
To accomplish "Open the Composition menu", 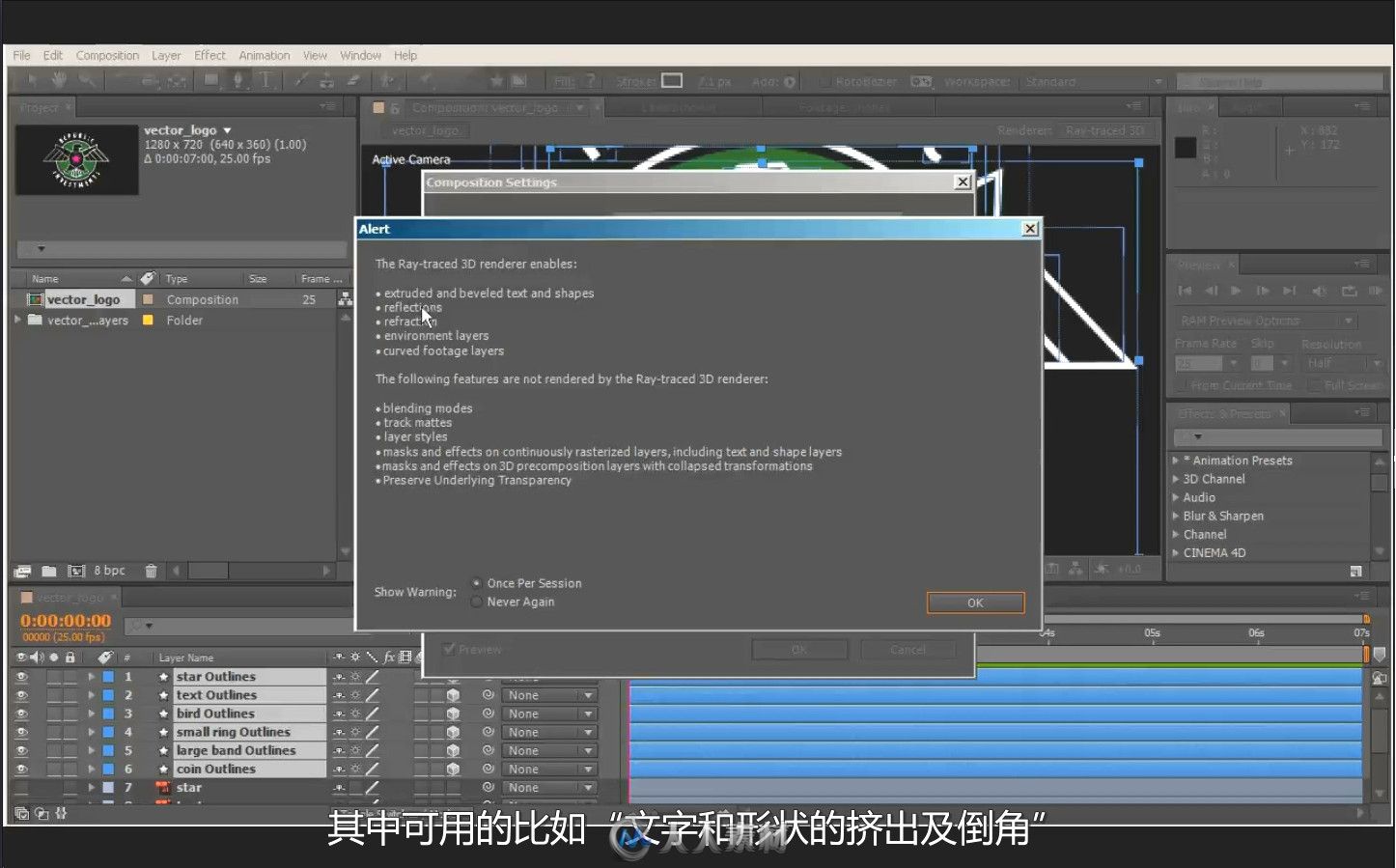I will 107,55.
